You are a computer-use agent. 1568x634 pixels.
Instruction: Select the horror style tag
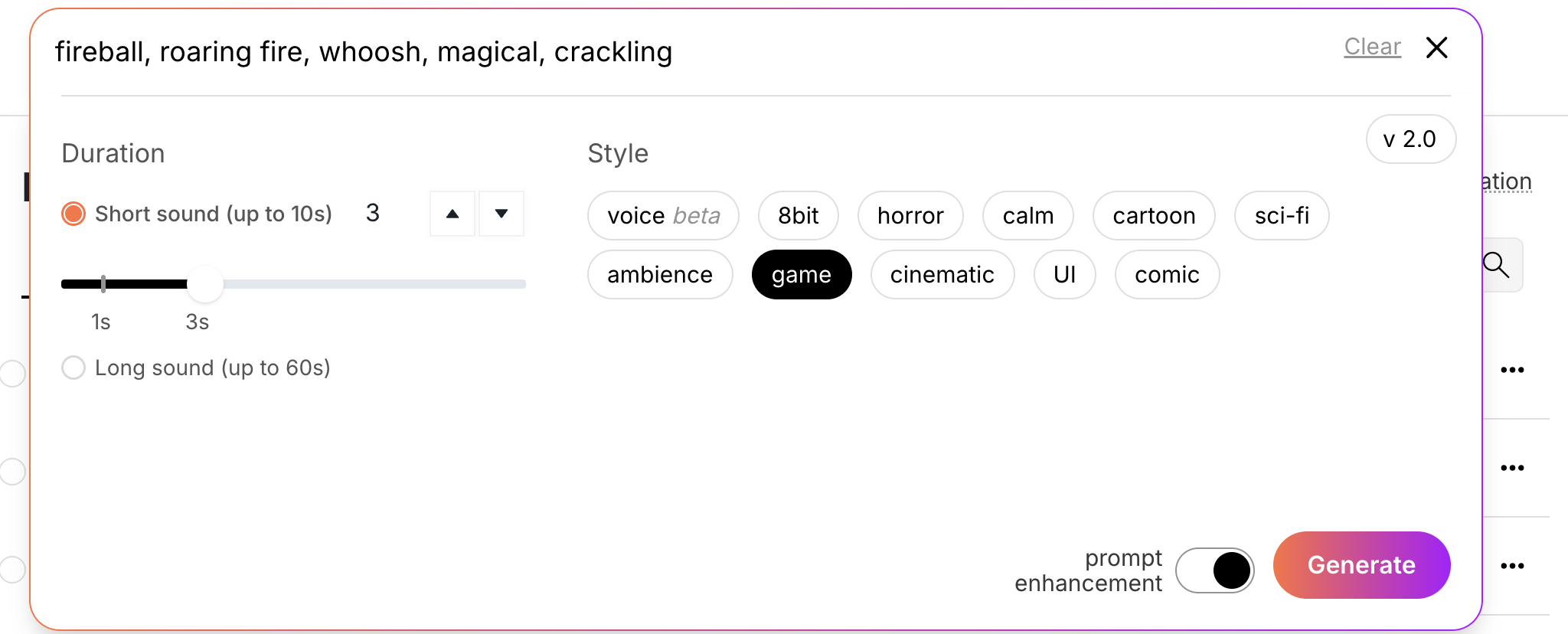pos(910,216)
